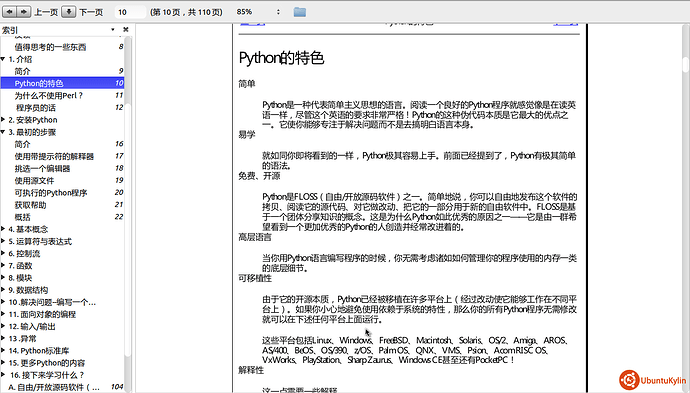This screenshot has height=393, width=690.
Task: Click the 上一页 previous page label
Action: click(x=46, y=12)
